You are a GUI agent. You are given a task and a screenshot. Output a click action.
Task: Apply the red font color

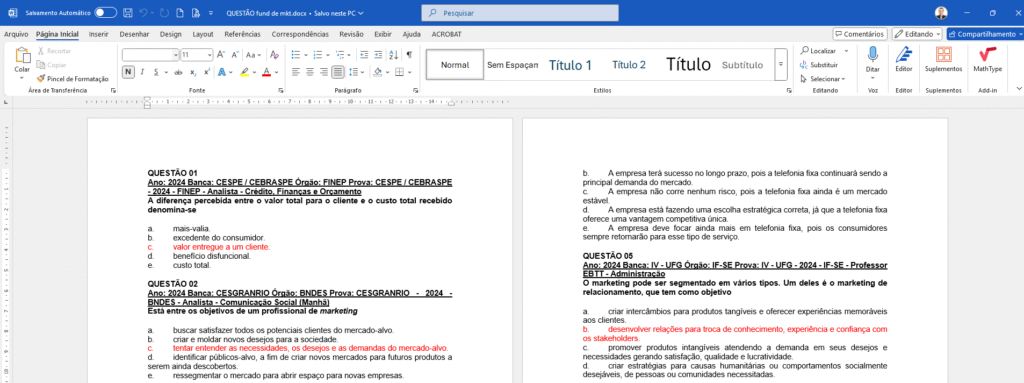(266, 72)
